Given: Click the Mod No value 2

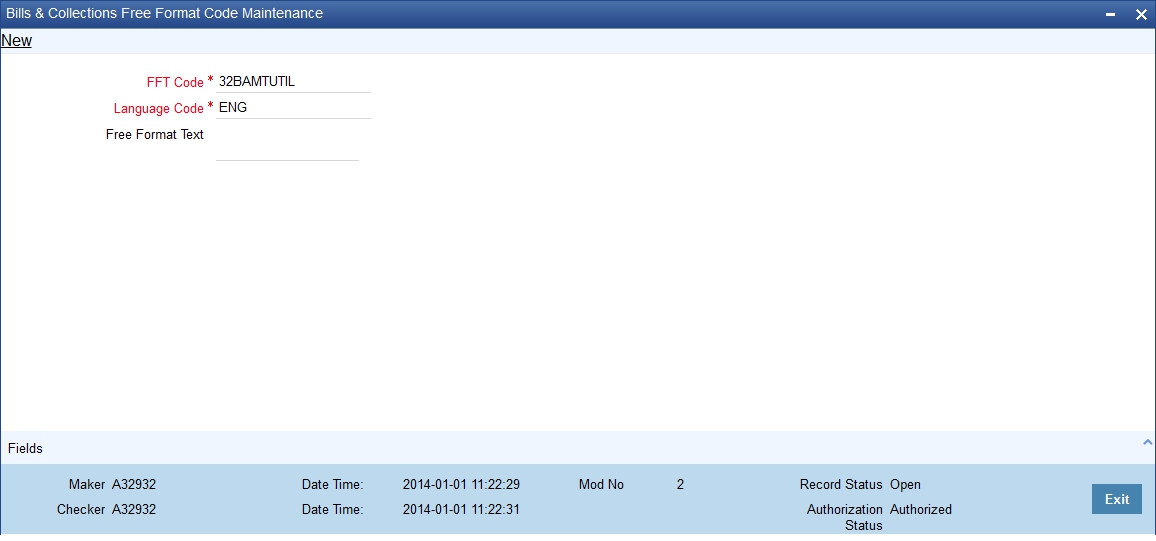Looking at the screenshot, I should click(x=680, y=485).
